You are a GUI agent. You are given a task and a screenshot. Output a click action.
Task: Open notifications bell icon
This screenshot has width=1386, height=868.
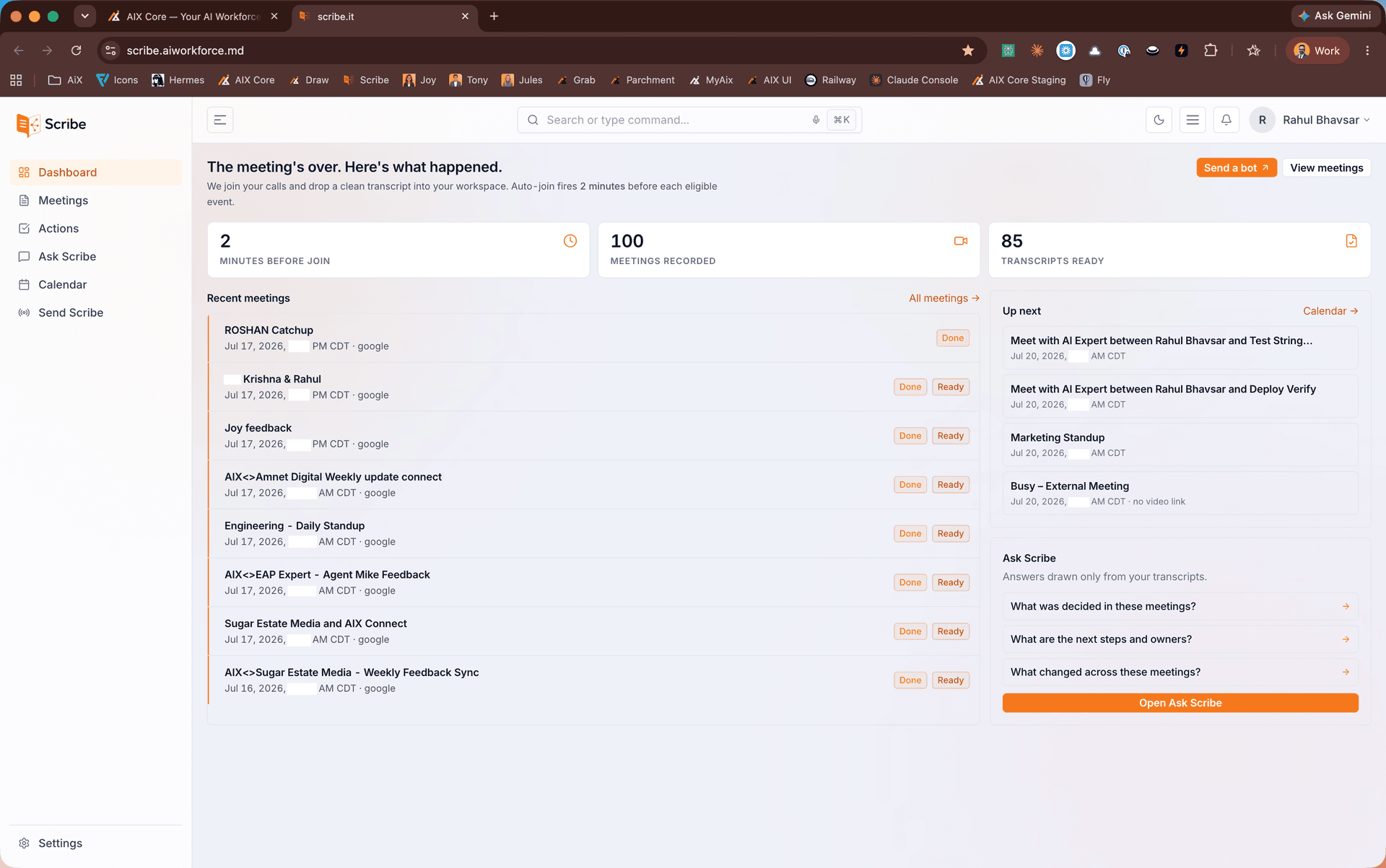pos(1226,120)
